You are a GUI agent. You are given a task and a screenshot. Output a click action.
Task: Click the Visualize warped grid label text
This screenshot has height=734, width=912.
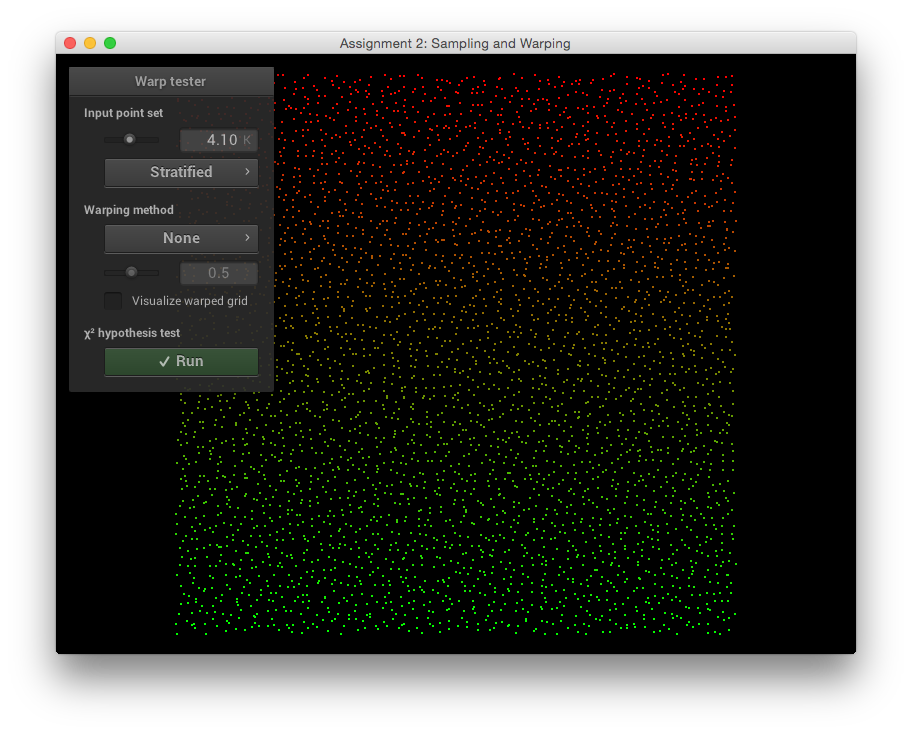pyautogui.click(x=190, y=301)
